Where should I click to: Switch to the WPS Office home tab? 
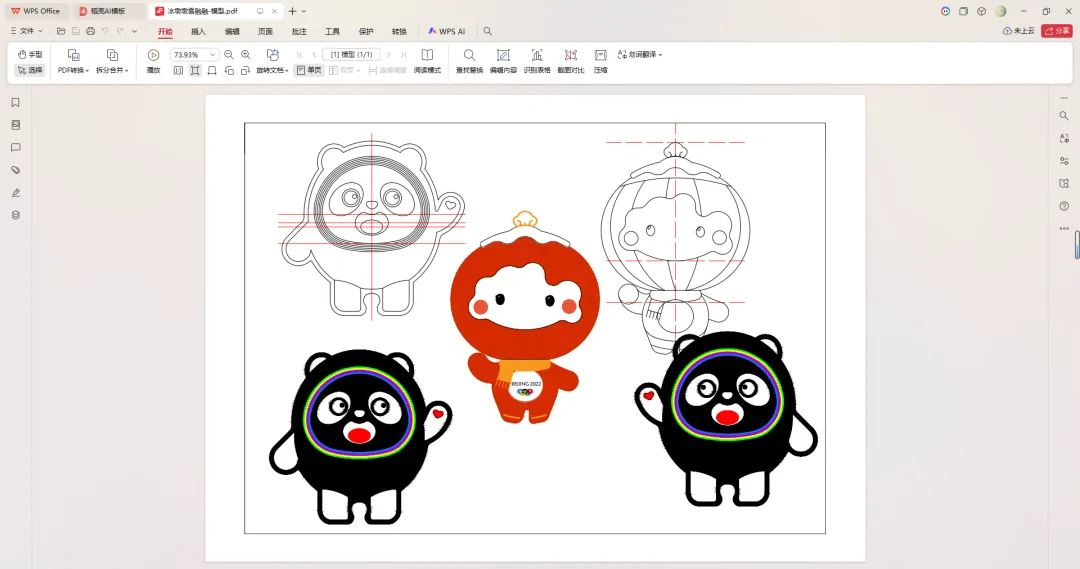[x=35, y=11]
